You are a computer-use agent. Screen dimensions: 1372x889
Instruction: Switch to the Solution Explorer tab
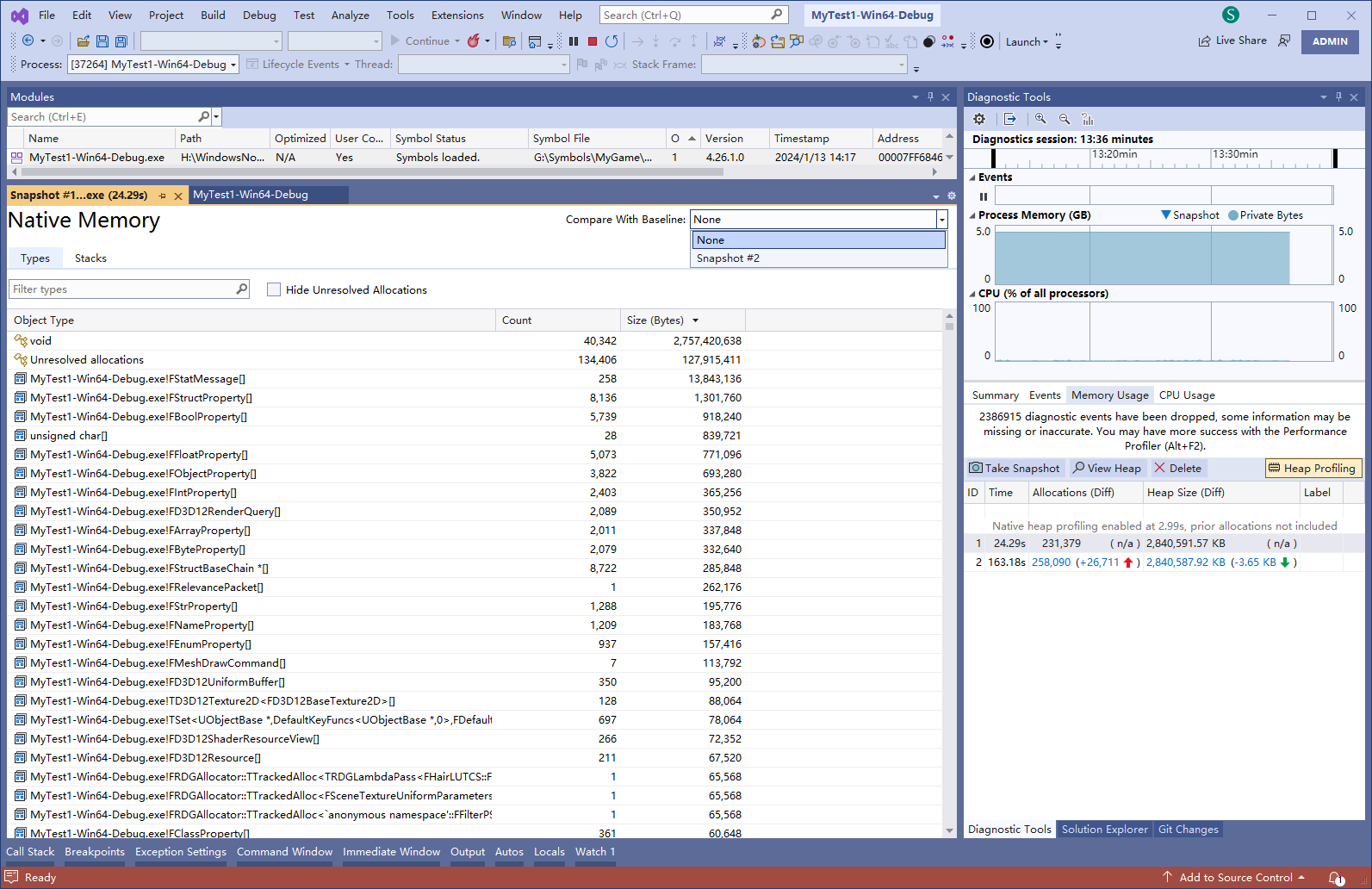pyautogui.click(x=1104, y=830)
